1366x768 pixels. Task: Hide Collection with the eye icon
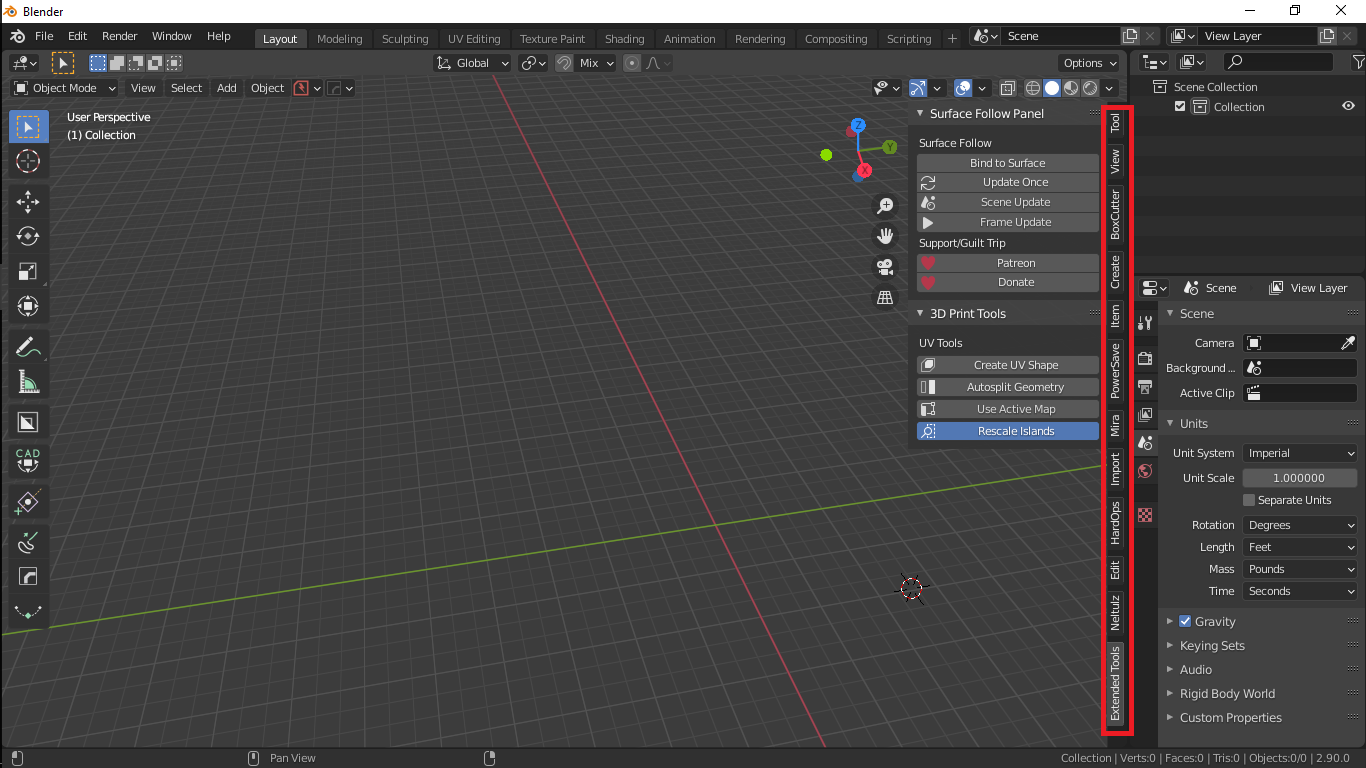(x=1348, y=107)
